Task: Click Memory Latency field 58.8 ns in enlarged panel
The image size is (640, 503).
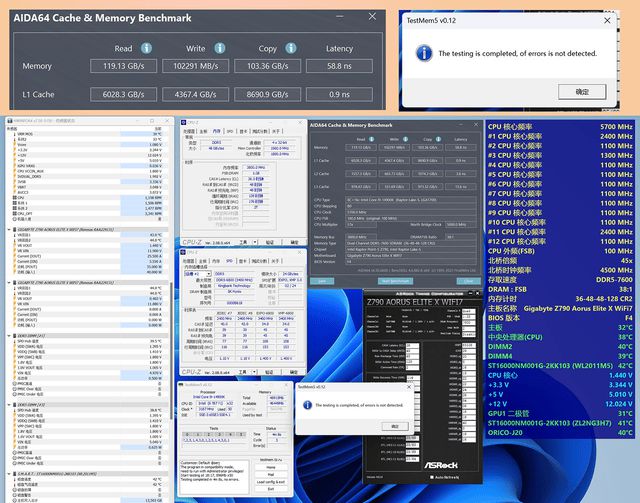Action: [339, 66]
